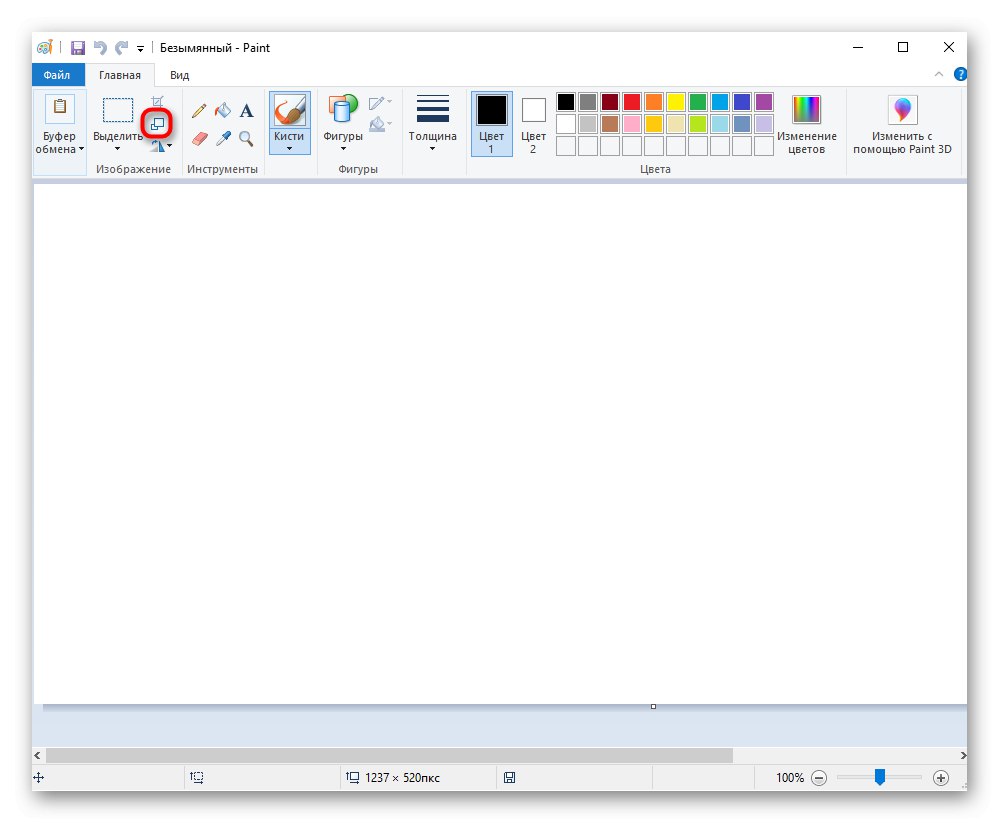Select the Eraser tool
The height and width of the screenshot is (823, 999).
click(199, 138)
